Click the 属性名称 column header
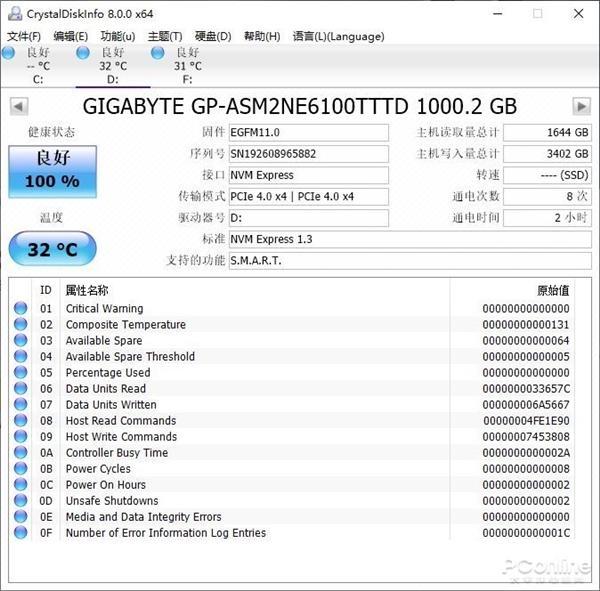This screenshot has height=591, width=600. coord(87,290)
